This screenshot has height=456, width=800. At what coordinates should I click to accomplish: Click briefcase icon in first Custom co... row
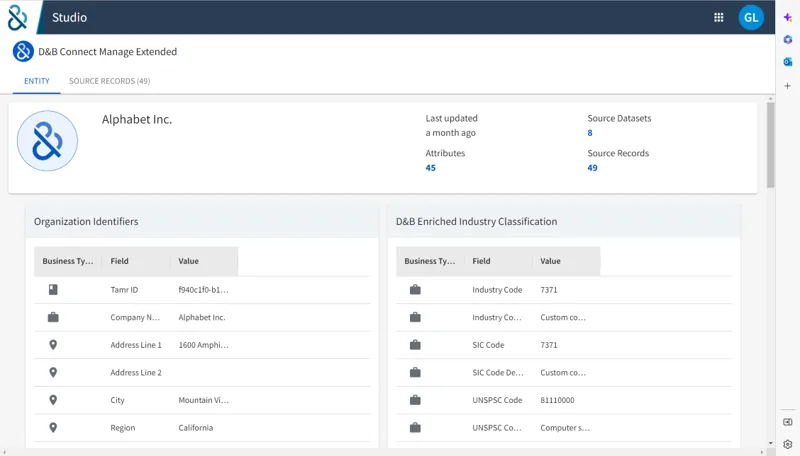(x=415, y=317)
